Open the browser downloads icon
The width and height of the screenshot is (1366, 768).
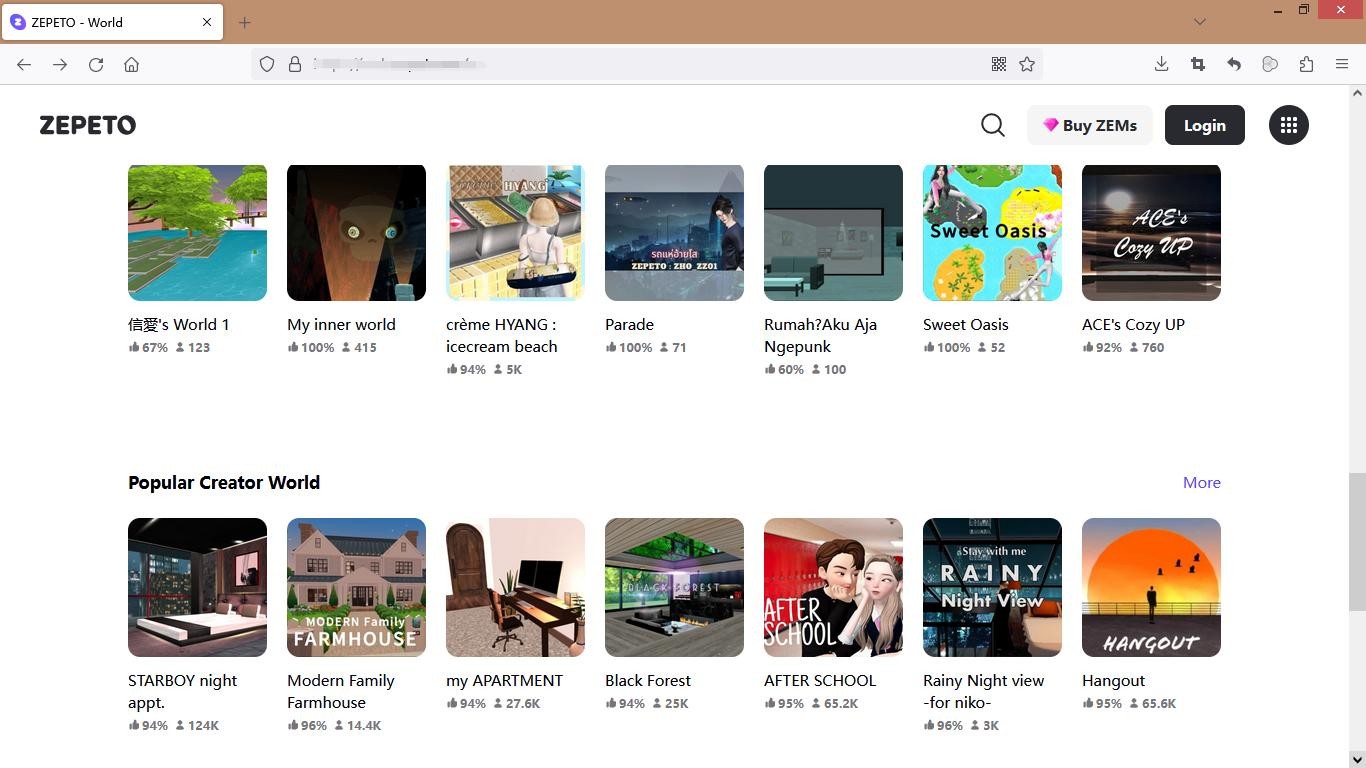point(1161,64)
